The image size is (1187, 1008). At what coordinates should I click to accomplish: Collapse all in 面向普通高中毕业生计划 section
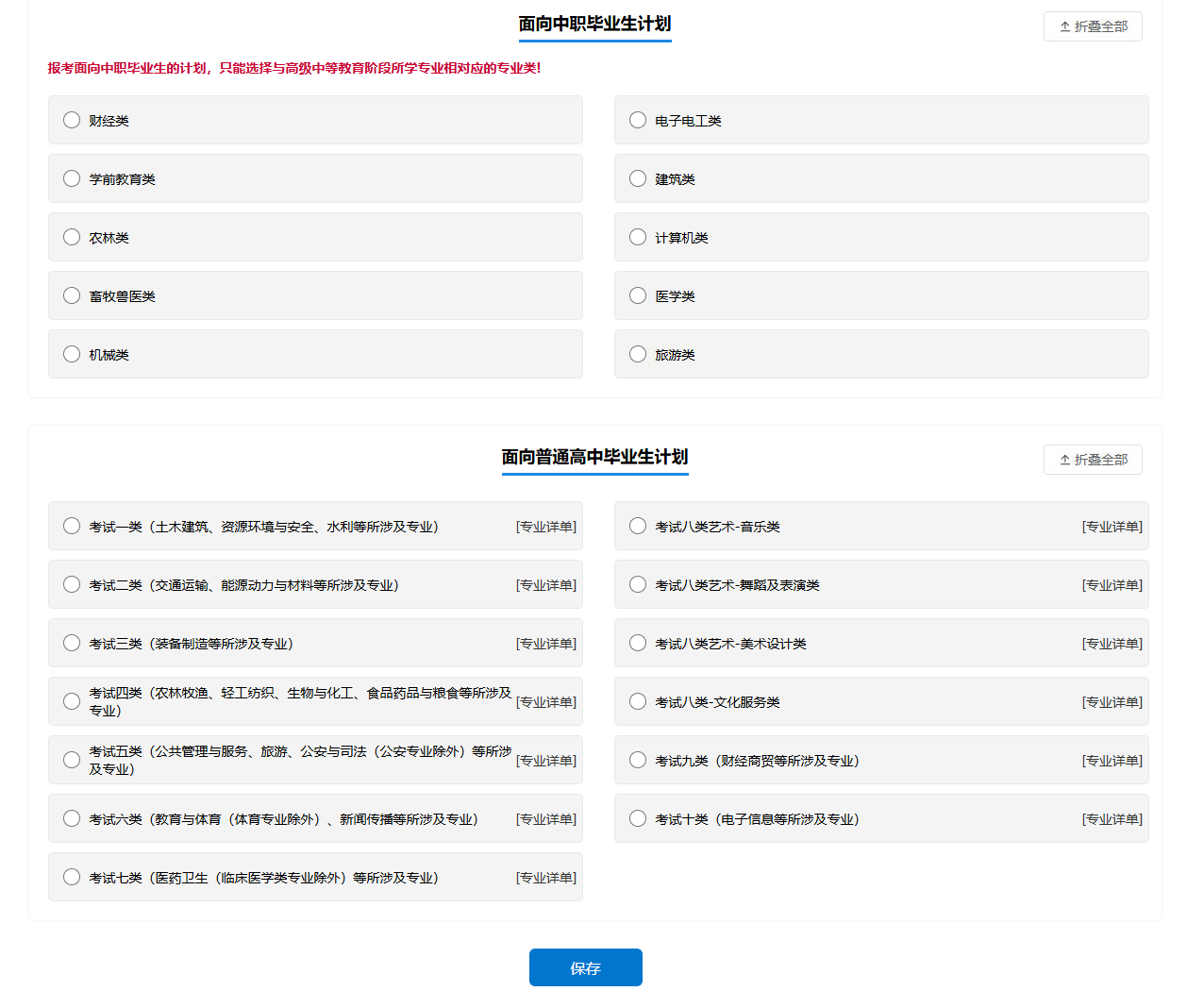tap(1093, 460)
